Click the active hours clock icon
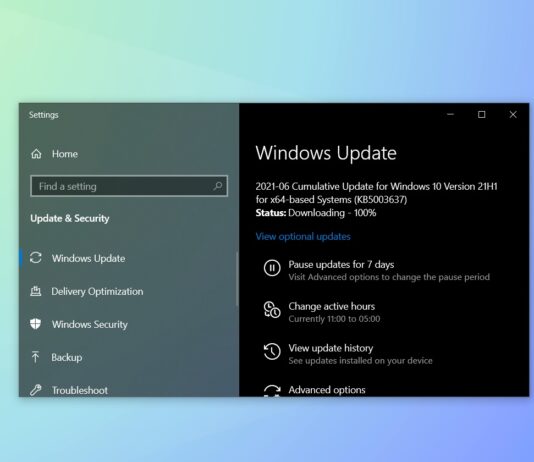Image resolution: width=534 pixels, height=462 pixels. pos(272,309)
